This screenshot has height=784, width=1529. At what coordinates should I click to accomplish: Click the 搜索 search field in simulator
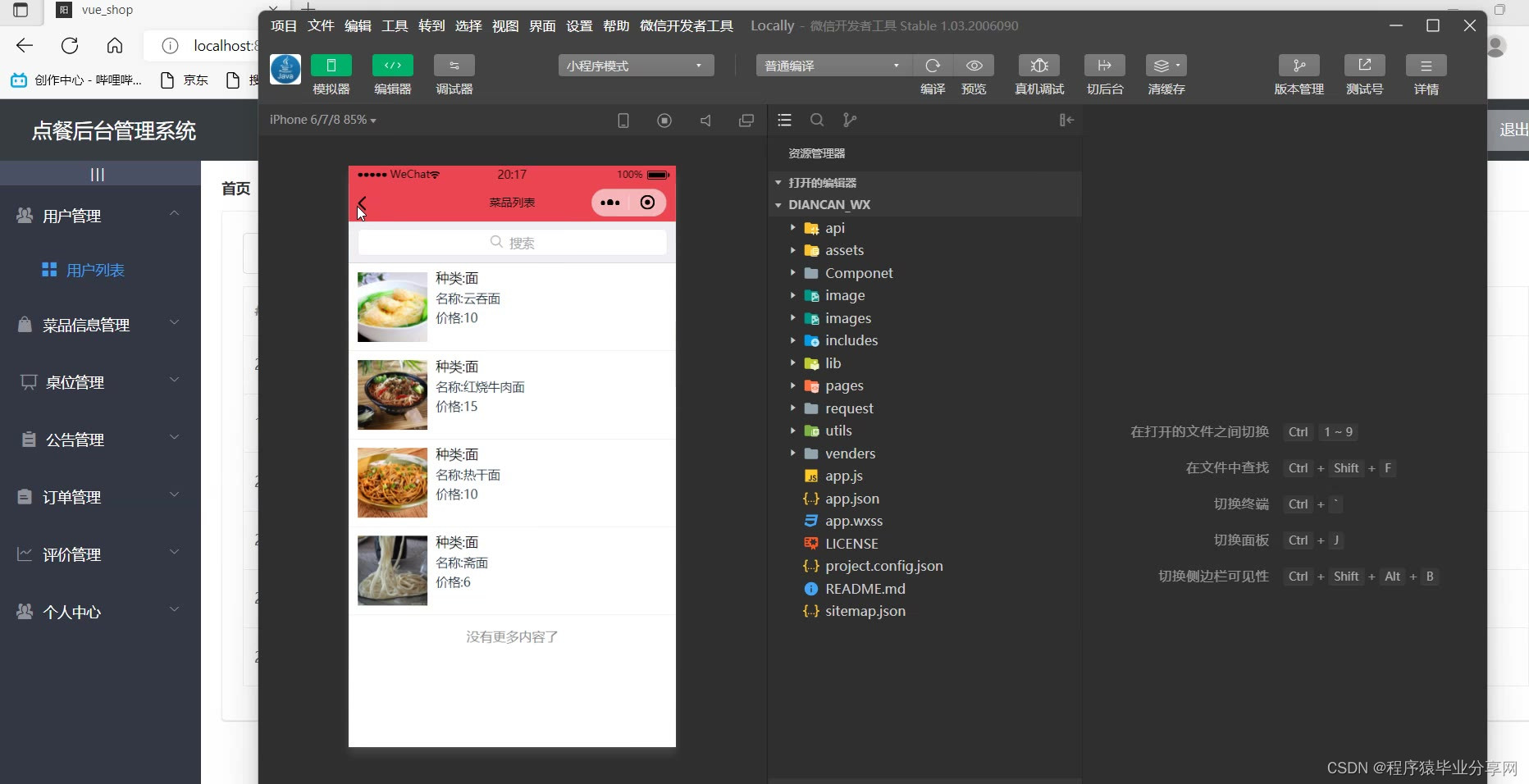coord(512,243)
